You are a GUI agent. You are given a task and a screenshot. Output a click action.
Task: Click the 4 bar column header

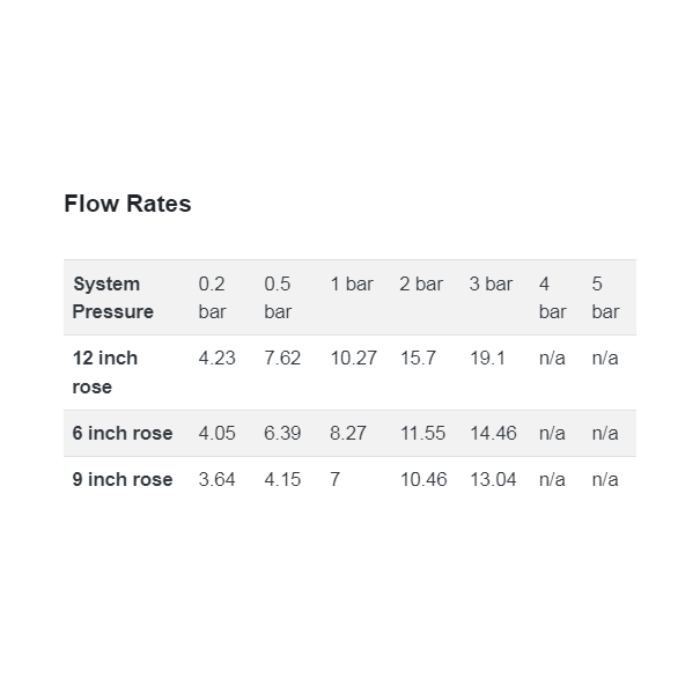tap(553, 297)
